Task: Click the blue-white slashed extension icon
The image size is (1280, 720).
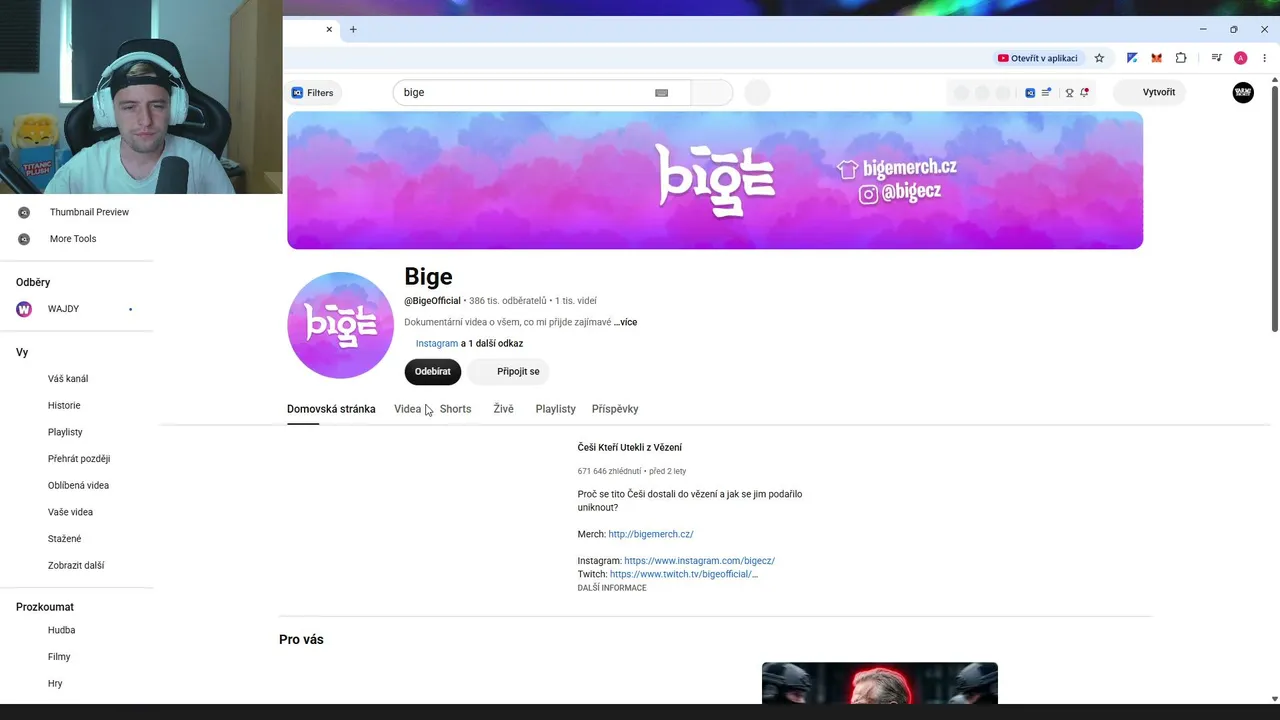Action: 1132,58
